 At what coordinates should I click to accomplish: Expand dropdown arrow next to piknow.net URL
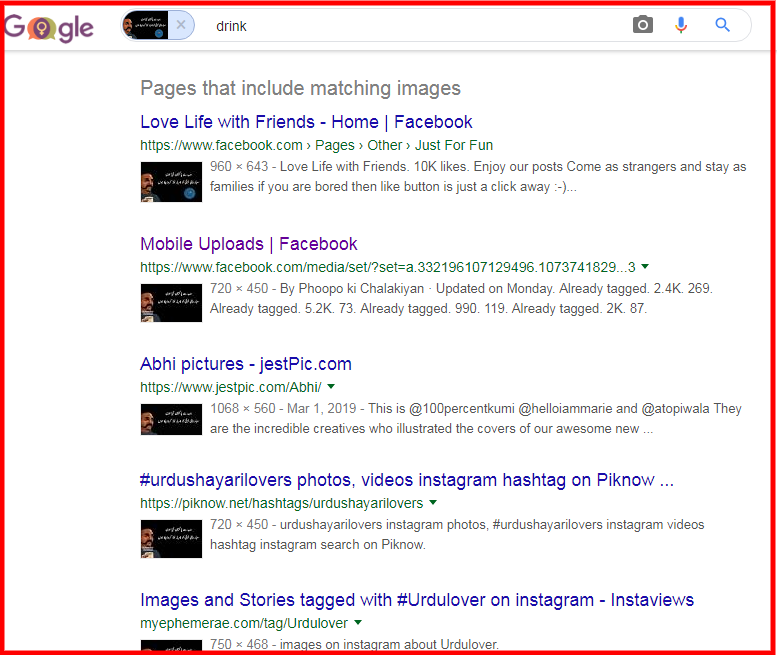coord(433,502)
